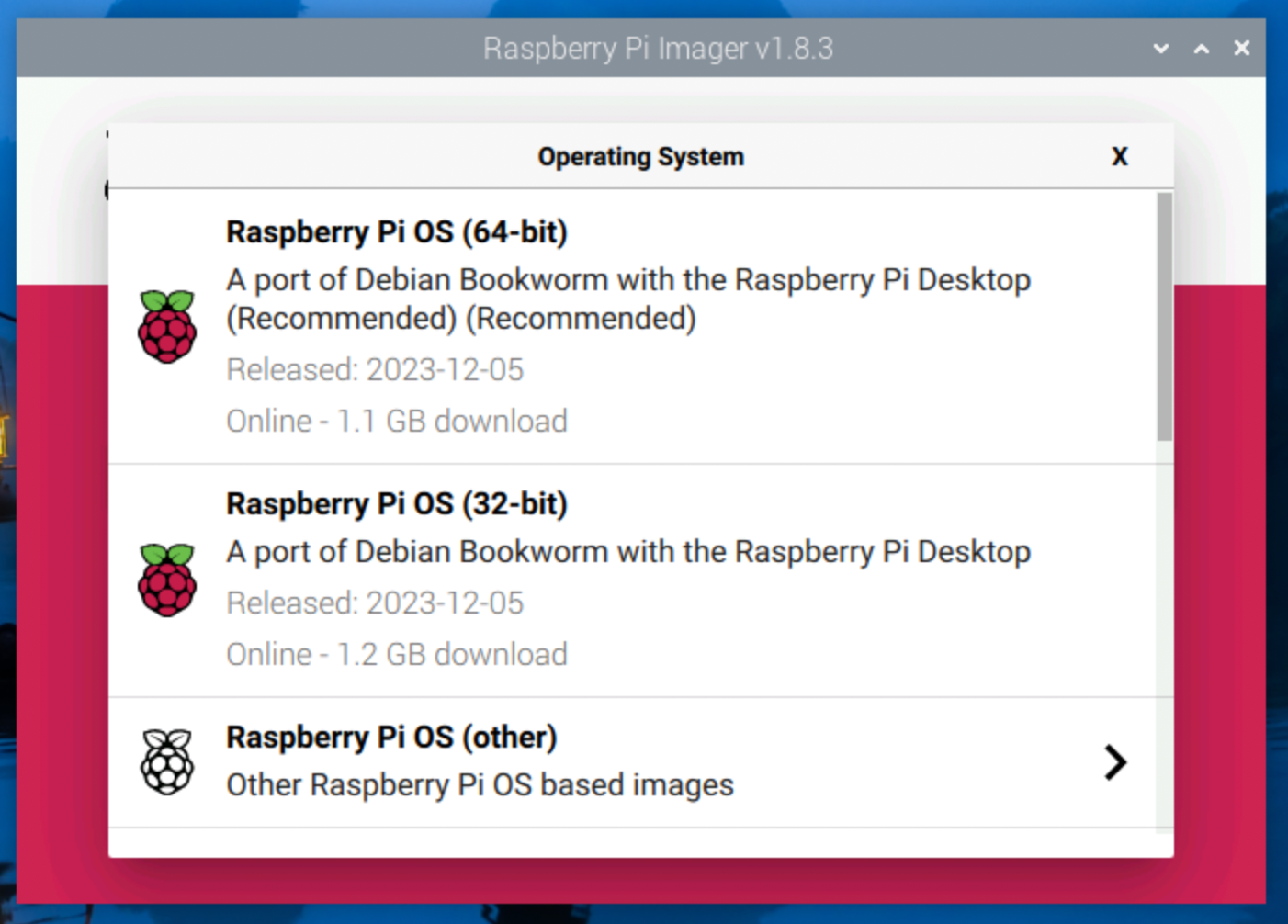Close the Raspberry Pi Imager v1.8.3 window
The width and height of the screenshot is (1288, 924).
(x=1242, y=48)
